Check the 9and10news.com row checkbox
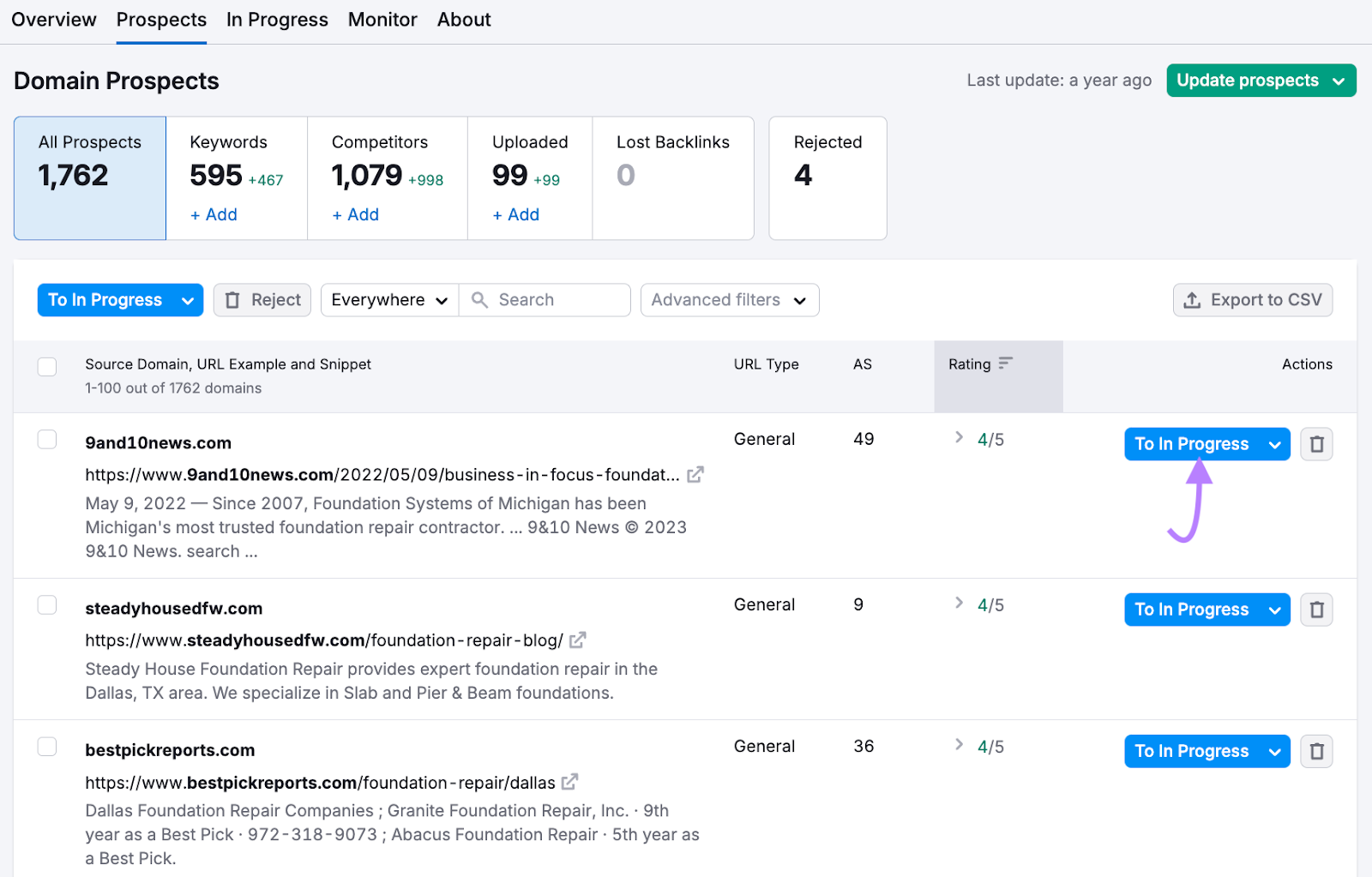1372x877 pixels. click(47, 439)
